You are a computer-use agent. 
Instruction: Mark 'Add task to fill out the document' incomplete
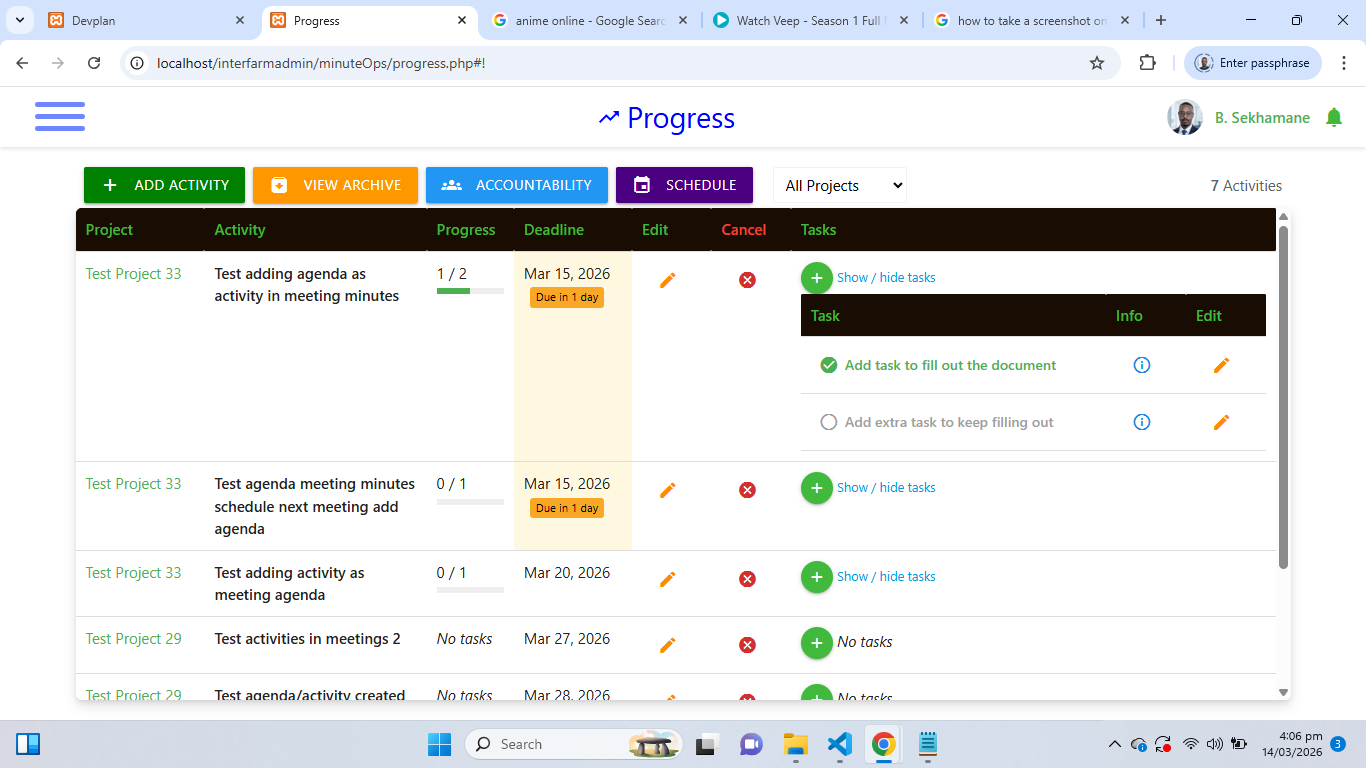pos(828,365)
